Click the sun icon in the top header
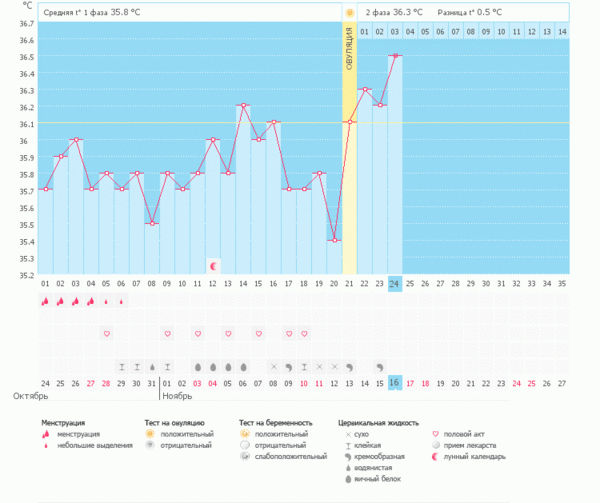600x503 pixels. 349,12
